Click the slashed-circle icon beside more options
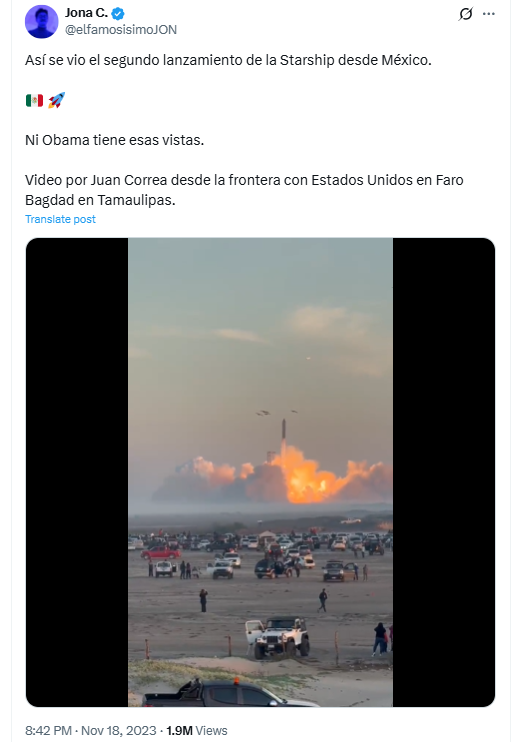528x742 pixels. click(466, 14)
